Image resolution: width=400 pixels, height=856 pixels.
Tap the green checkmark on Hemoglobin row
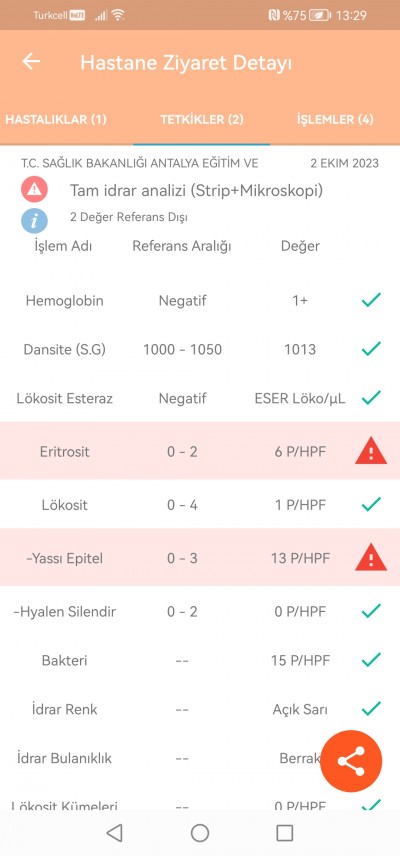click(371, 300)
